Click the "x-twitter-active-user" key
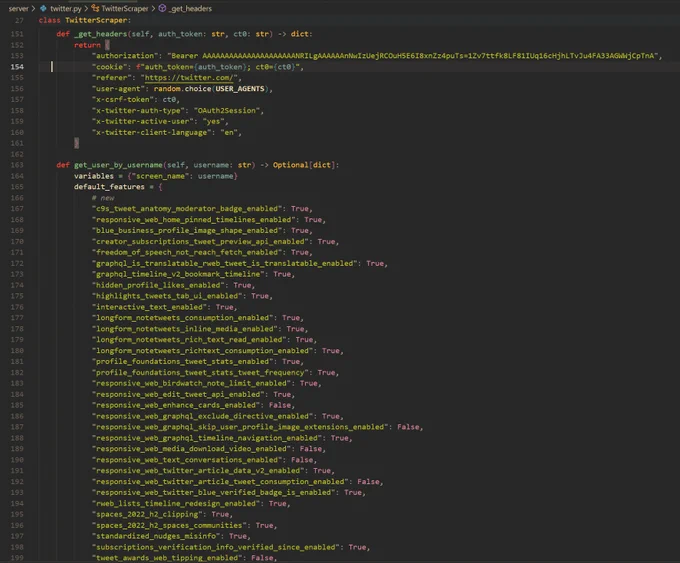Viewport: 680px width, 563px height. (143, 121)
